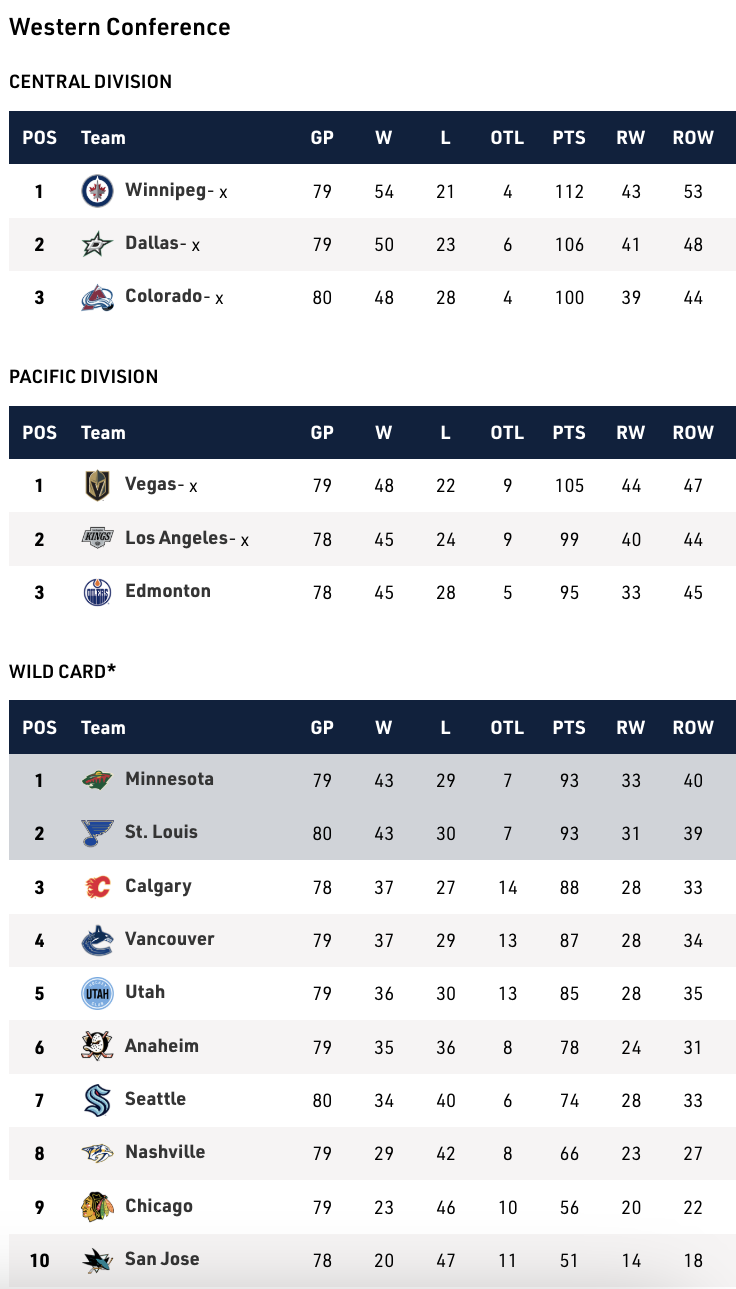Click the Minnesota Wild logo
The height and width of the screenshot is (1289, 736).
pyautogui.click(x=97, y=780)
